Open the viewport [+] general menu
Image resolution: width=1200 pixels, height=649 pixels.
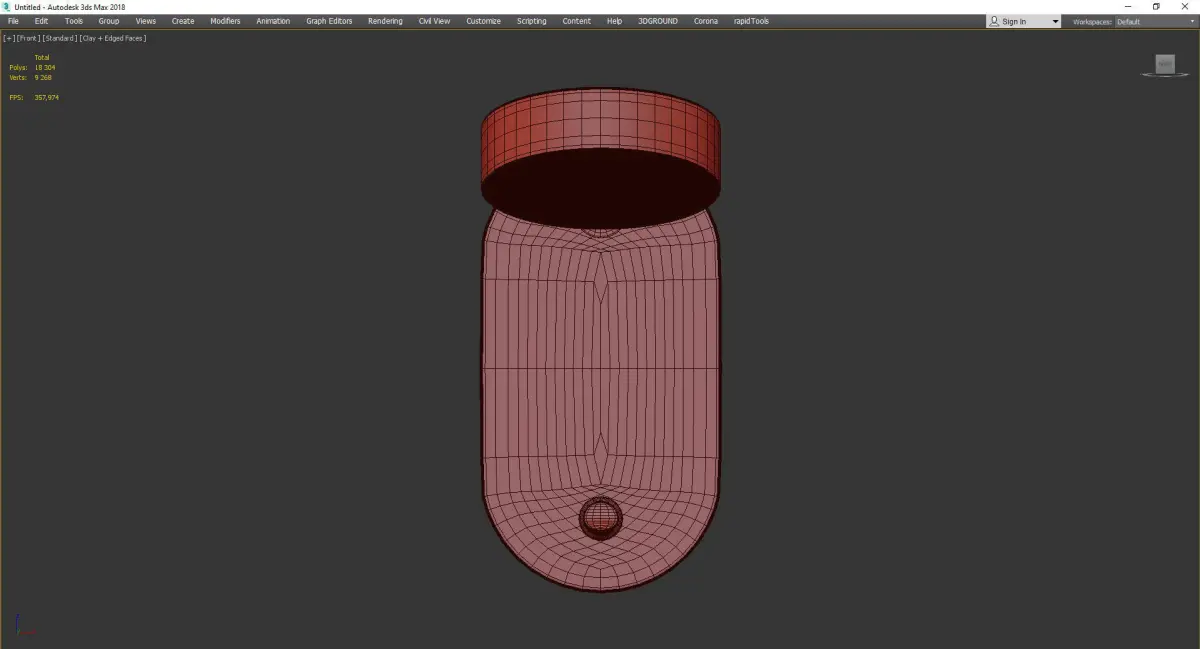[9, 38]
